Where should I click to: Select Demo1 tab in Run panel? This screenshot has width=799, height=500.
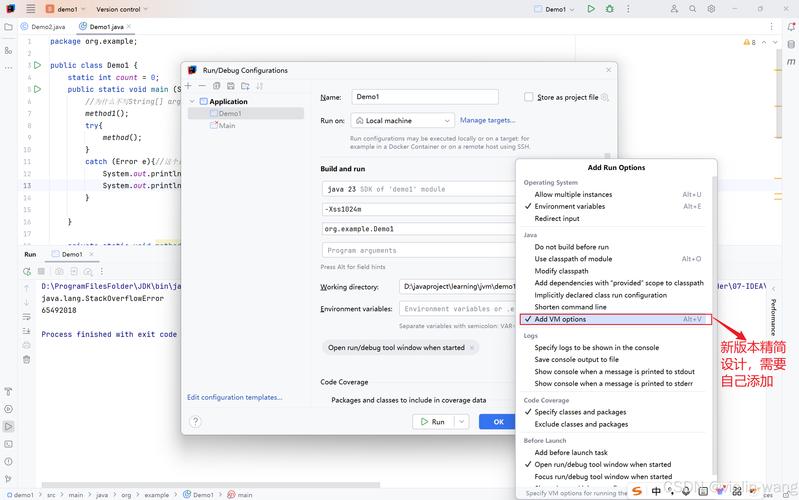click(72, 254)
